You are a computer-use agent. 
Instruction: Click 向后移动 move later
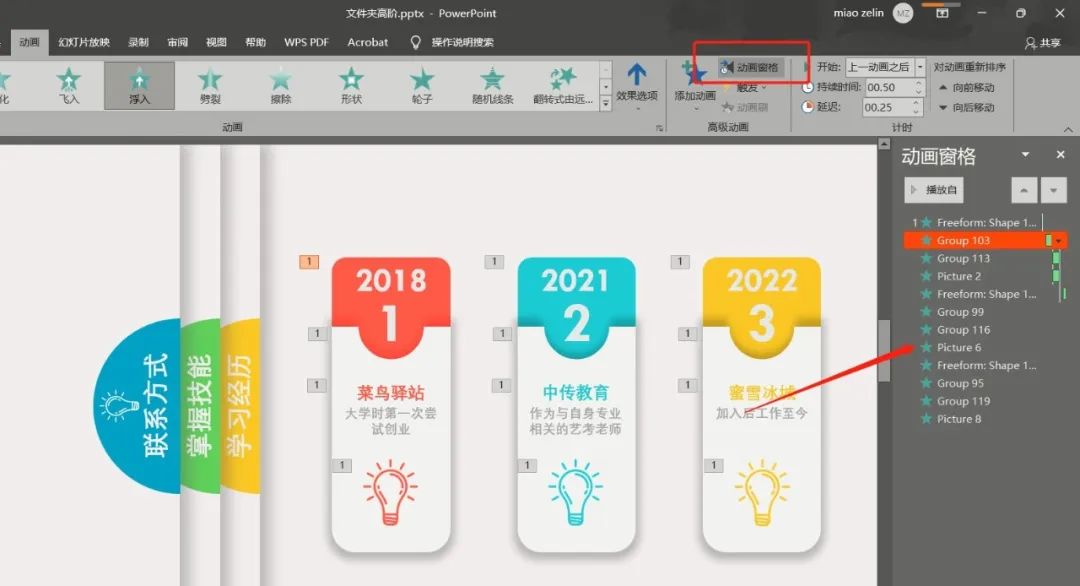(967, 107)
